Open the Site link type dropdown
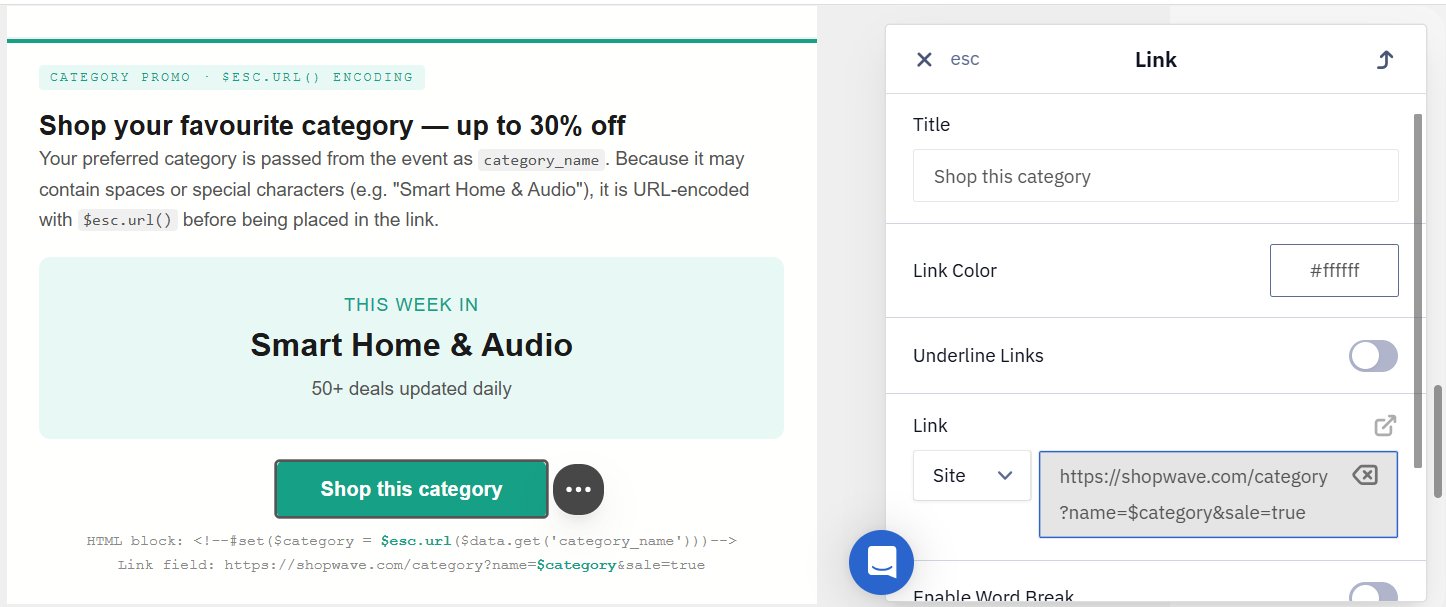This screenshot has width=1446, height=607. coord(972,476)
